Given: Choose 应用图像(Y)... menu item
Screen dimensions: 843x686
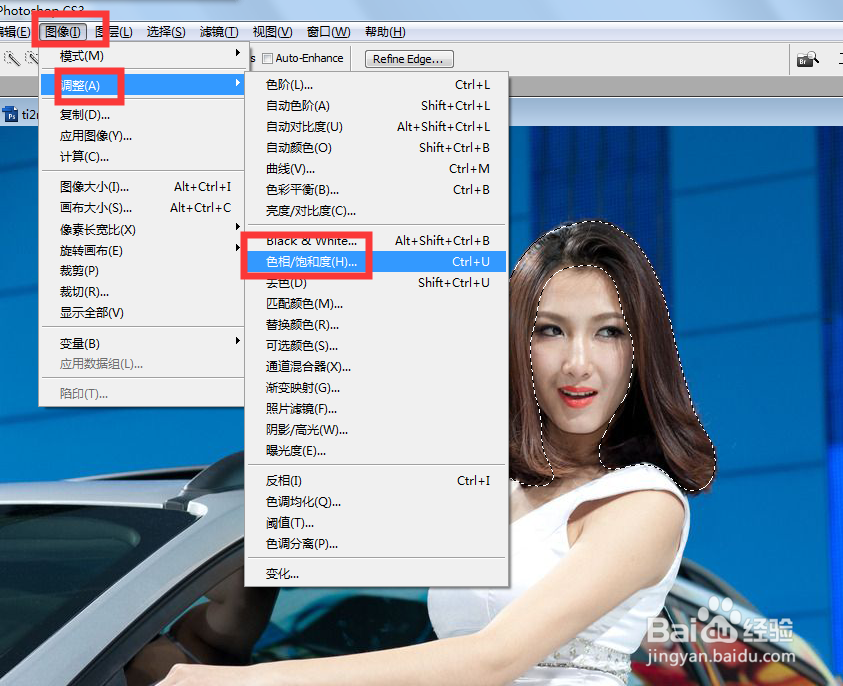Looking at the screenshot, I should [142, 135].
